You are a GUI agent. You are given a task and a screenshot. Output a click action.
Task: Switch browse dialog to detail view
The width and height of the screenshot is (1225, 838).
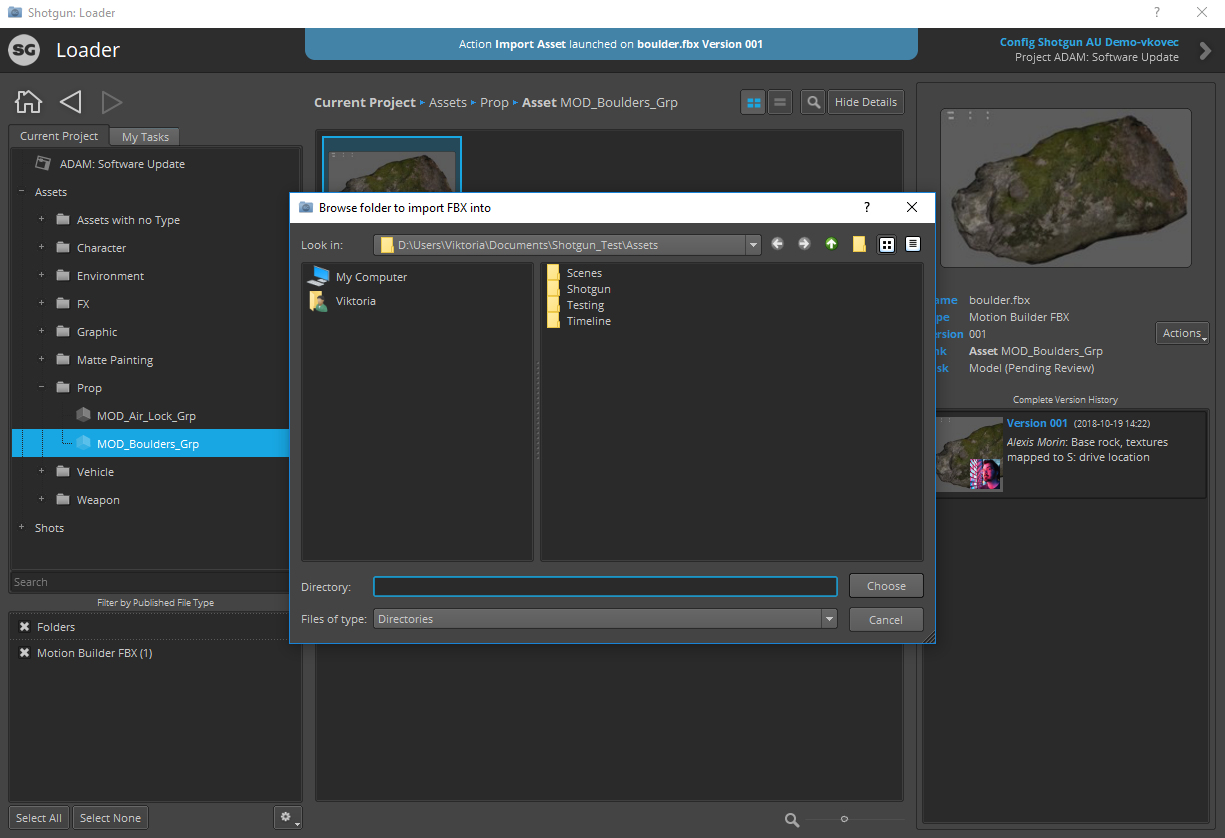(912, 244)
